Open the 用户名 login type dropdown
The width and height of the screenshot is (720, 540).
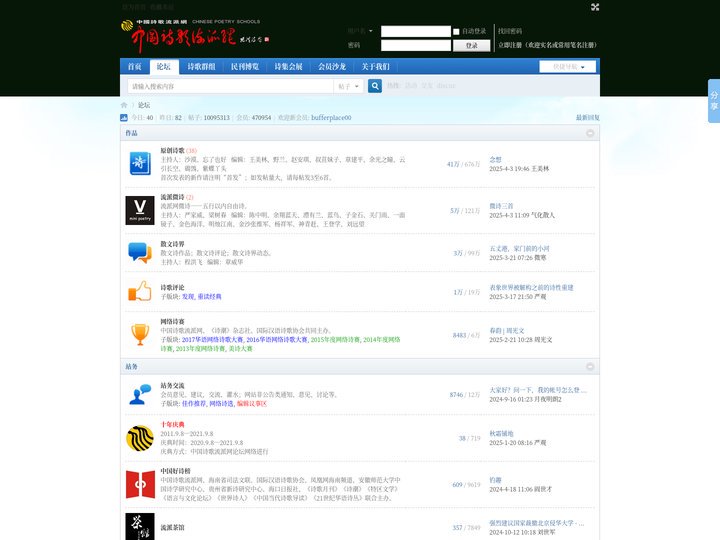click(360, 31)
